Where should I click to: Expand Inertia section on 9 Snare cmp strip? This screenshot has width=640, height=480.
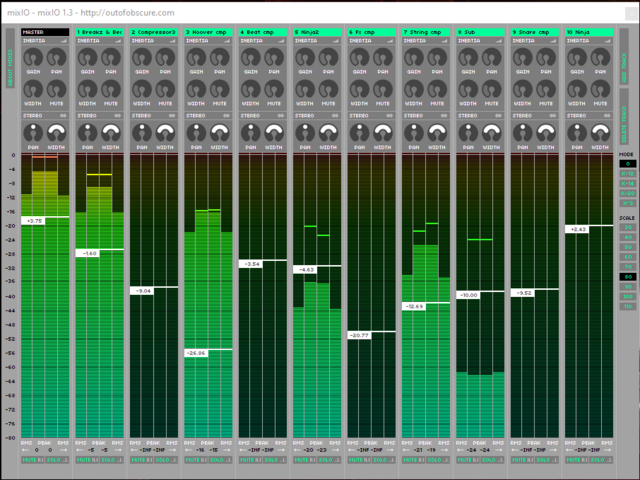(553, 41)
